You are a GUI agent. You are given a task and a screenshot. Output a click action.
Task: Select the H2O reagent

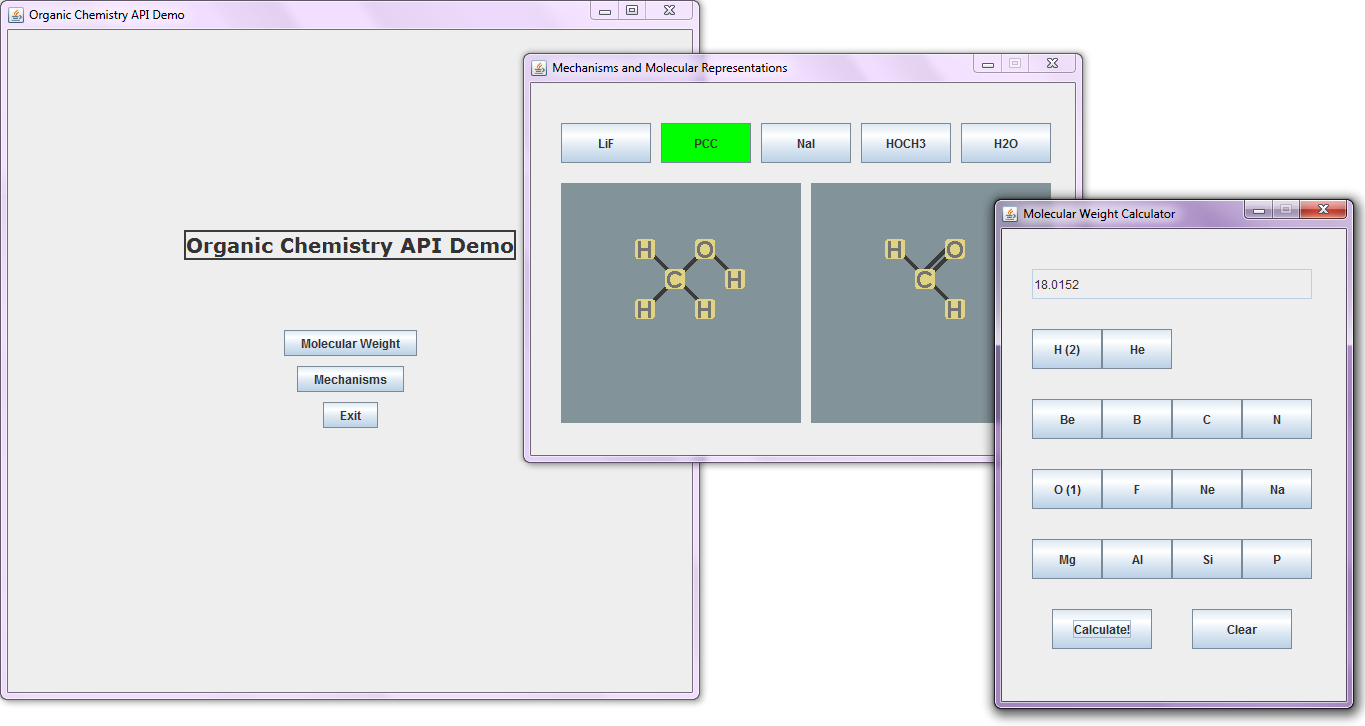click(x=1005, y=143)
